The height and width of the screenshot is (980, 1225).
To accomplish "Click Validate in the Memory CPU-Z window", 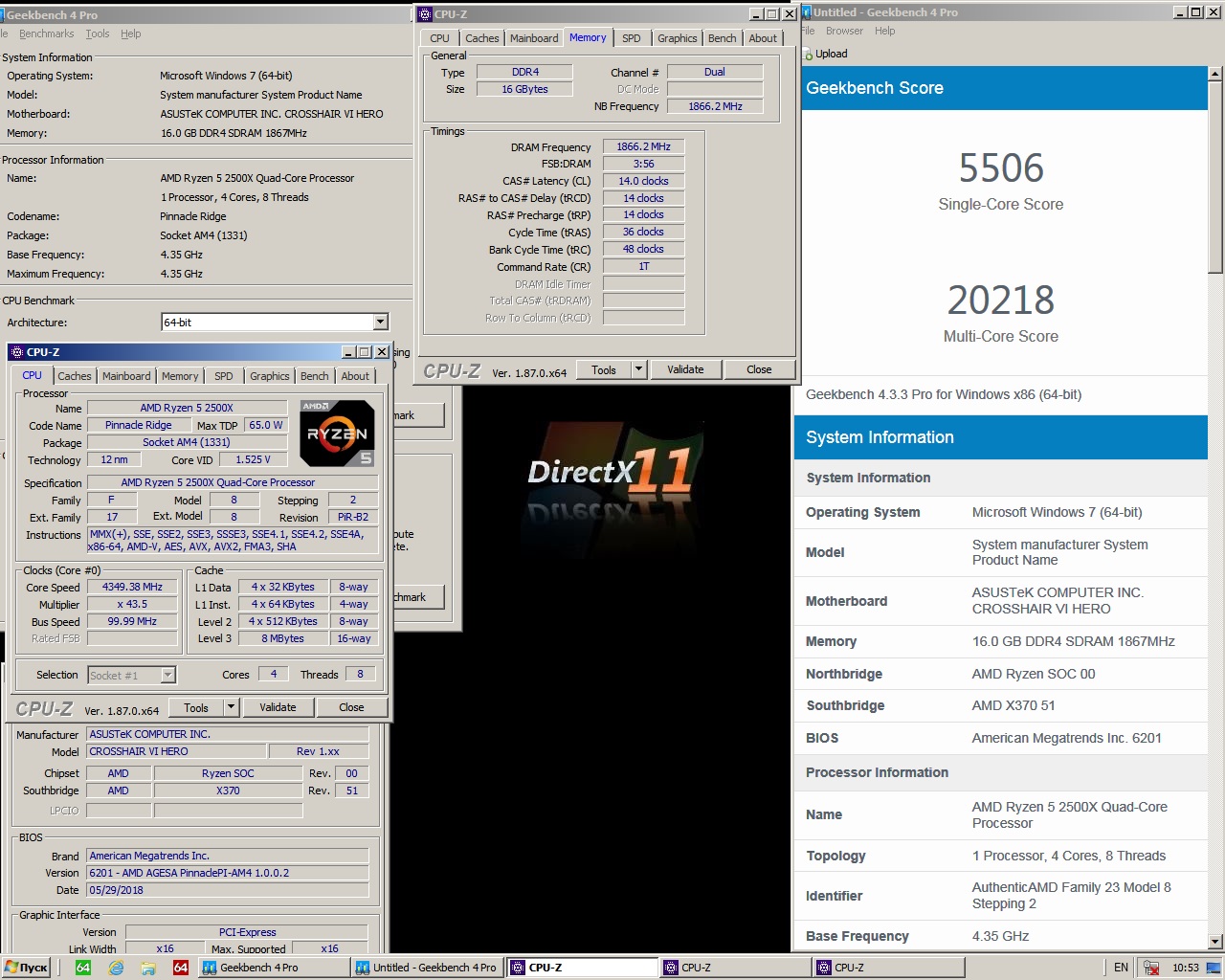I will point(685,369).
